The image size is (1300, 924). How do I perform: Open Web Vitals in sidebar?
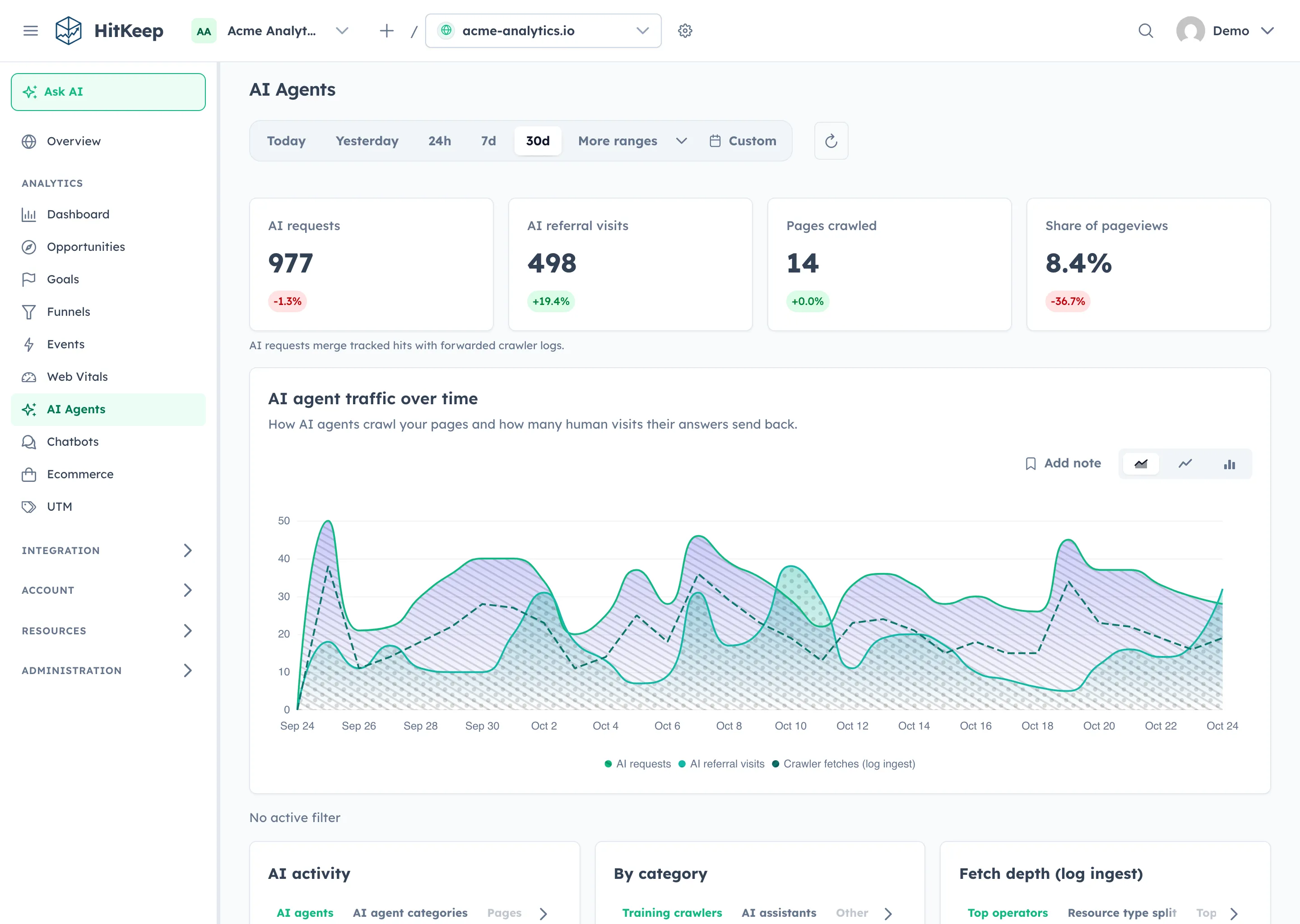pos(108,377)
